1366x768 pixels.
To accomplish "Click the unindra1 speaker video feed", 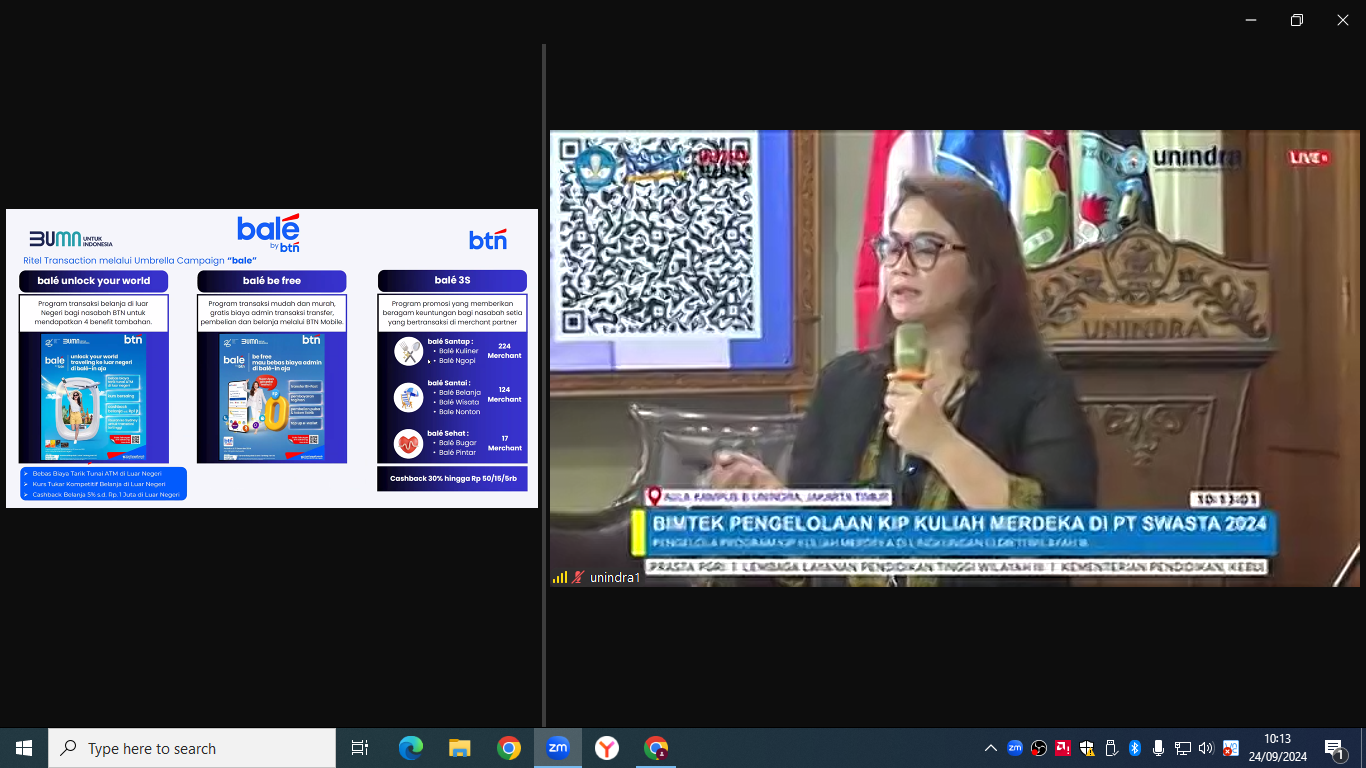I will point(954,358).
